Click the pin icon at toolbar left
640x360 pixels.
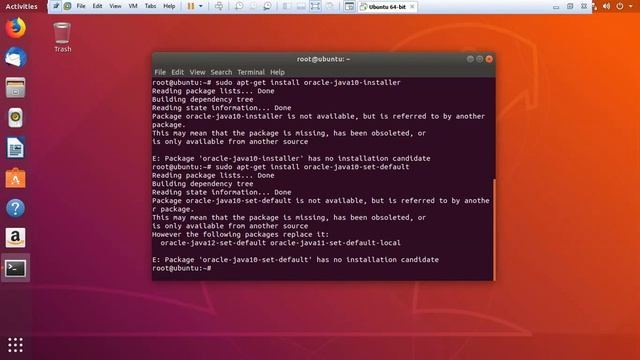(x=56, y=6)
